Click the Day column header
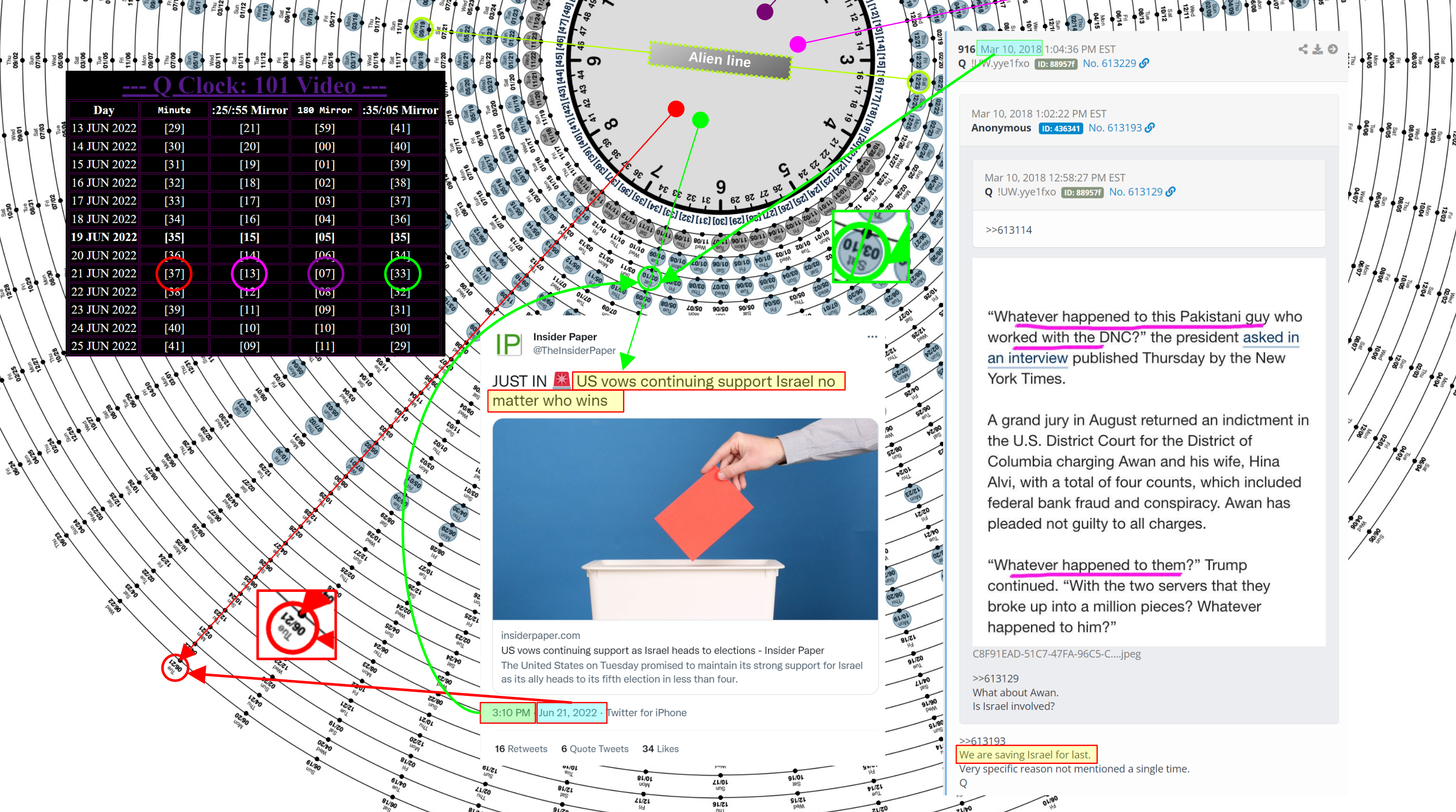 pyautogui.click(x=104, y=110)
